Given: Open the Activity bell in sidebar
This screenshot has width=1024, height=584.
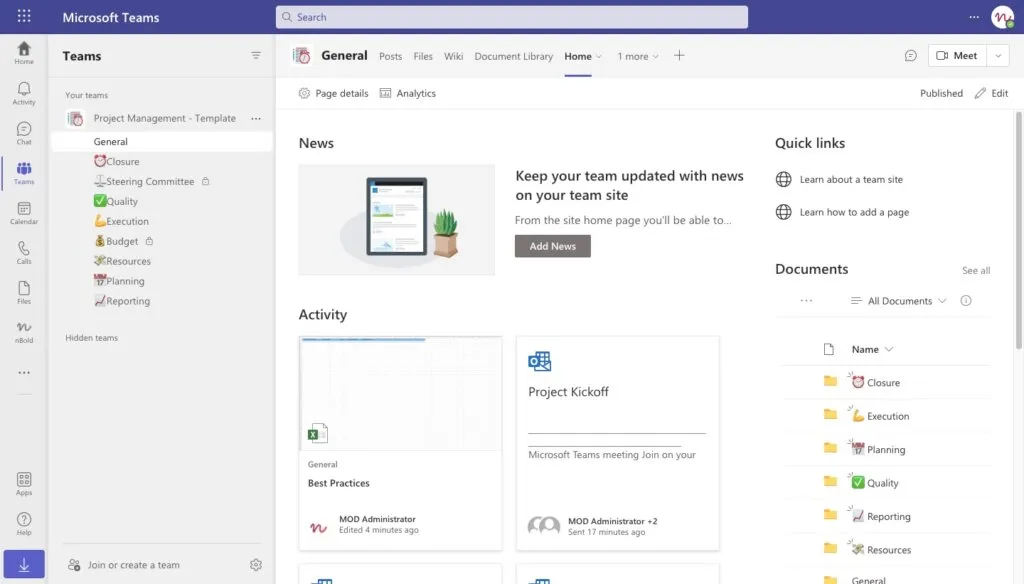Looking at the screenshot, I should [24, 93].
